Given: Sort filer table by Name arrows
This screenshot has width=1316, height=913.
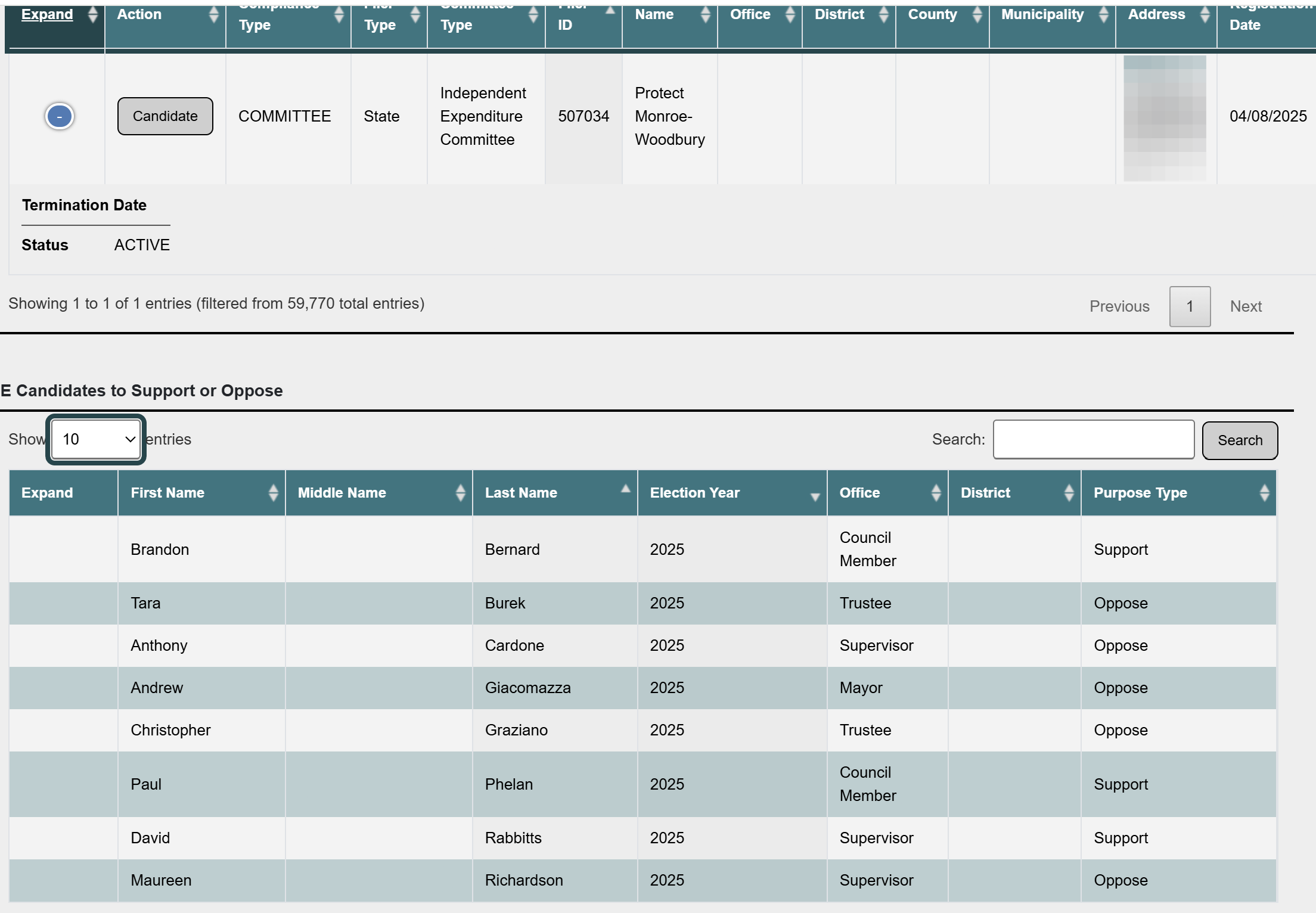Looking at the screenshot, I should (705, 15).
